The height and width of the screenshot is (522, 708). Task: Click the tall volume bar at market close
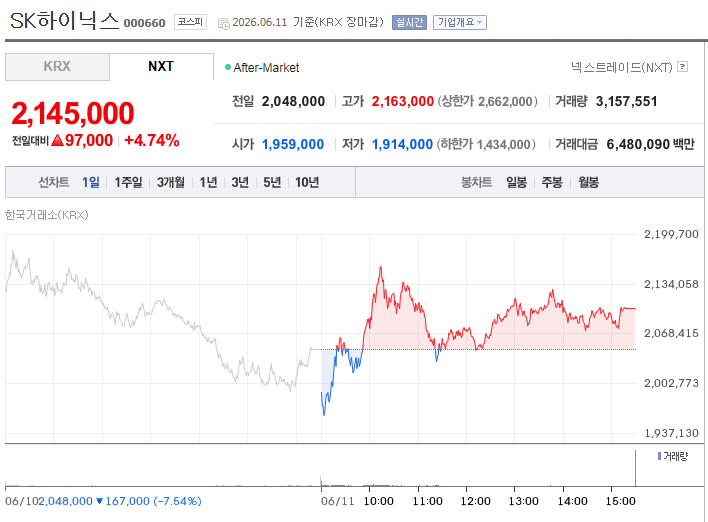point(635,468)
